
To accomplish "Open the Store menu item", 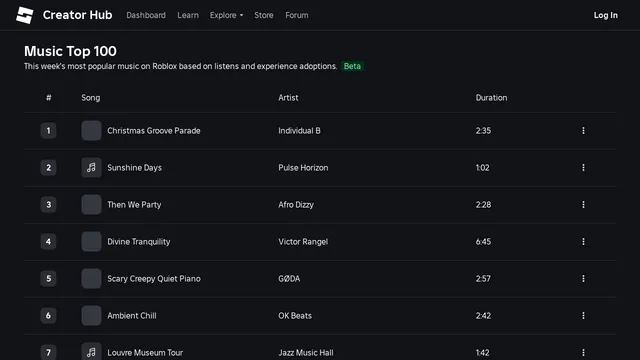I will point(264,15).
